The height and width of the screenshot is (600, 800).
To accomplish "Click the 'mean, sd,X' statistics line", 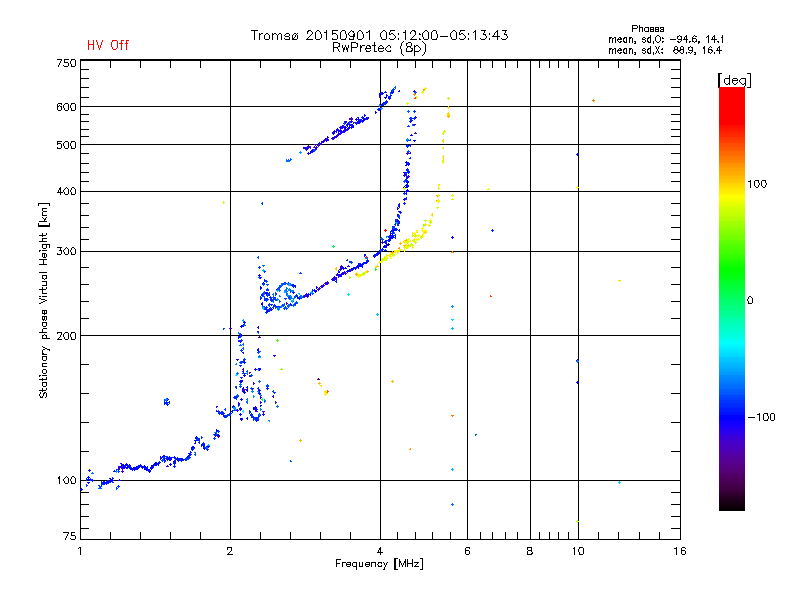I will tap(665, 50).
